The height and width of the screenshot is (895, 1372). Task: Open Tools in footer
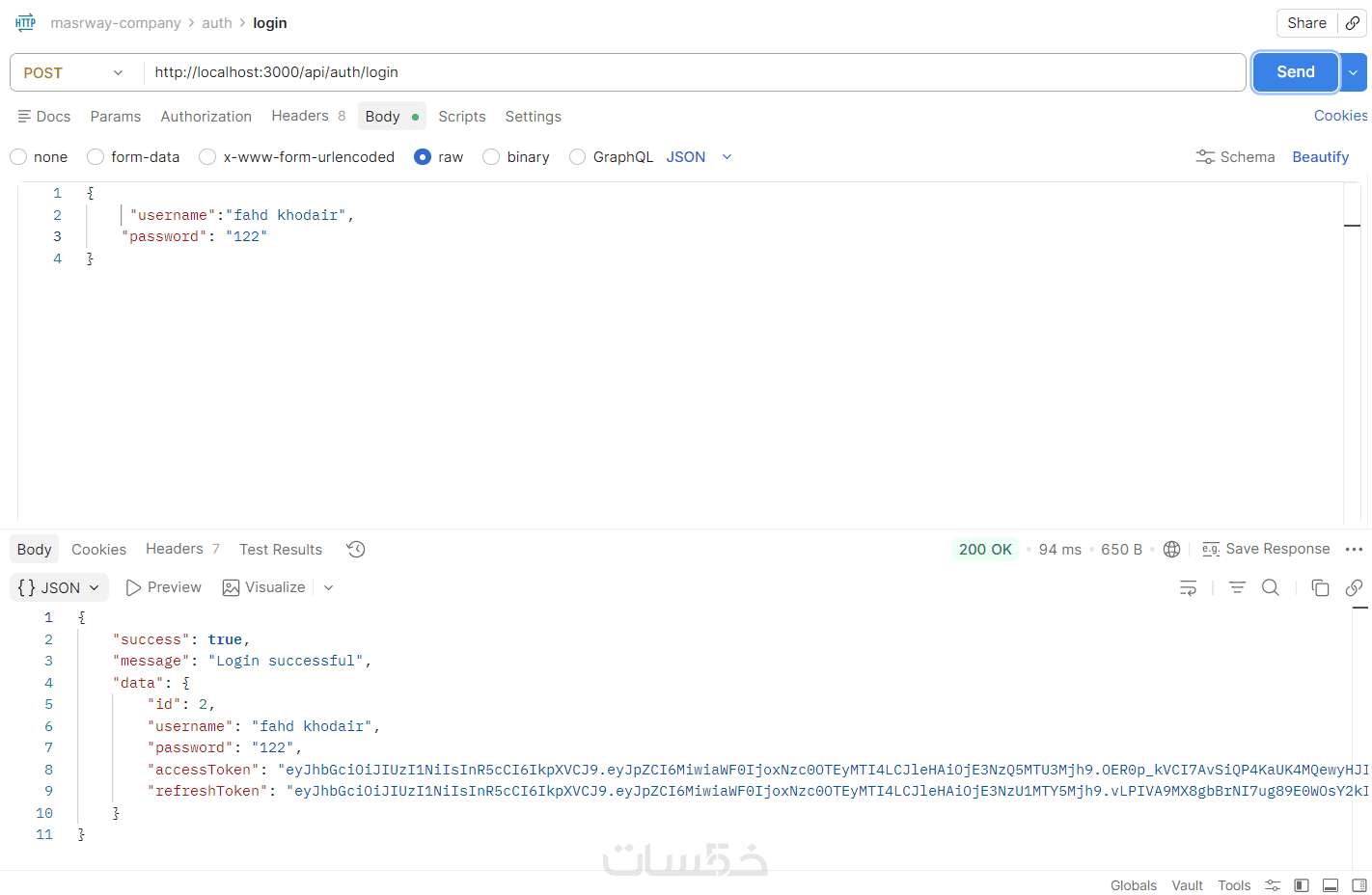pyautogui.click(x=1234, y=885)
